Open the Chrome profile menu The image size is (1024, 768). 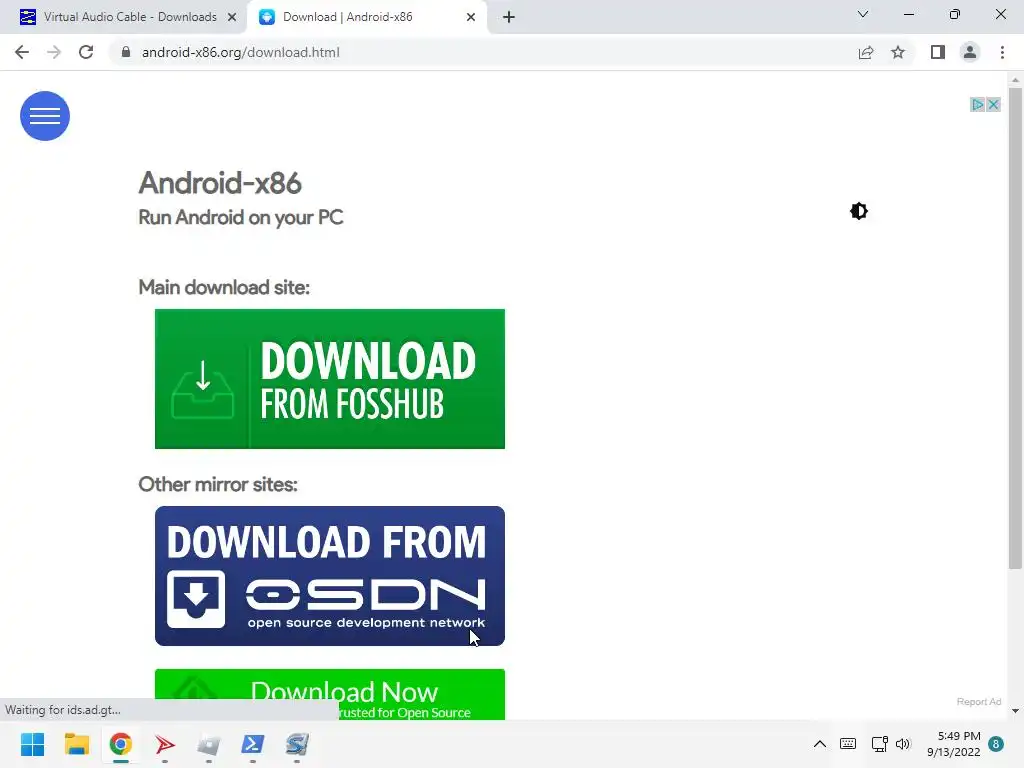[970, 52]
